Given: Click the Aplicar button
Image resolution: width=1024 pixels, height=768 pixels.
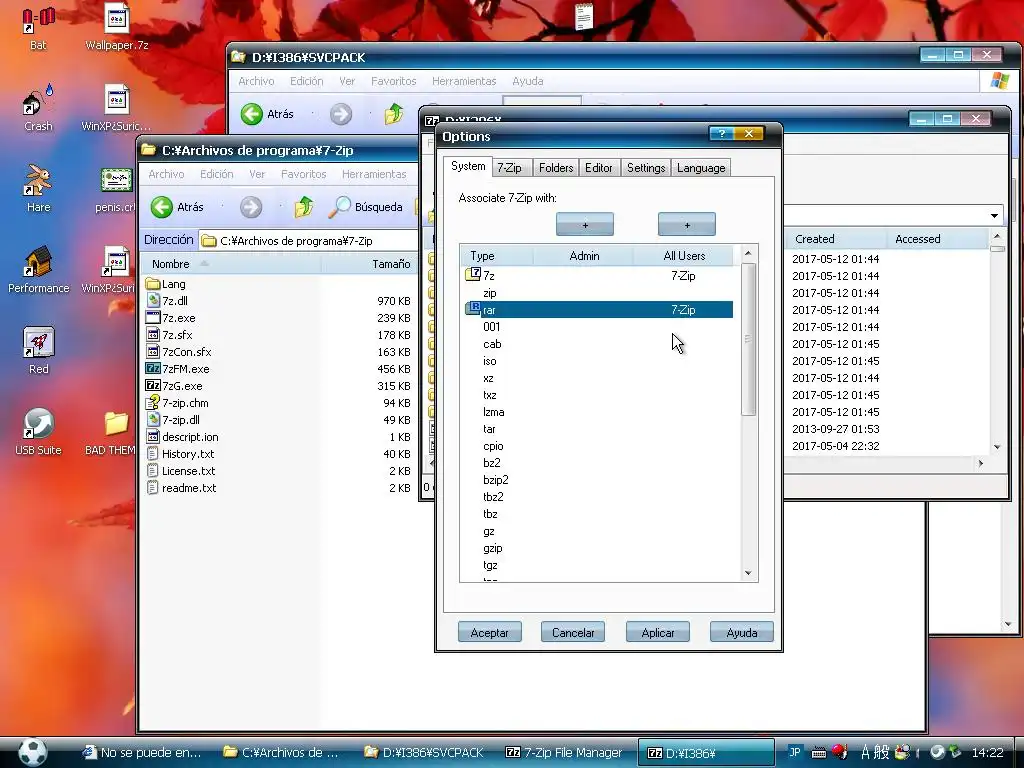Looking at the screenshot, I should click(x=658, y=632).
